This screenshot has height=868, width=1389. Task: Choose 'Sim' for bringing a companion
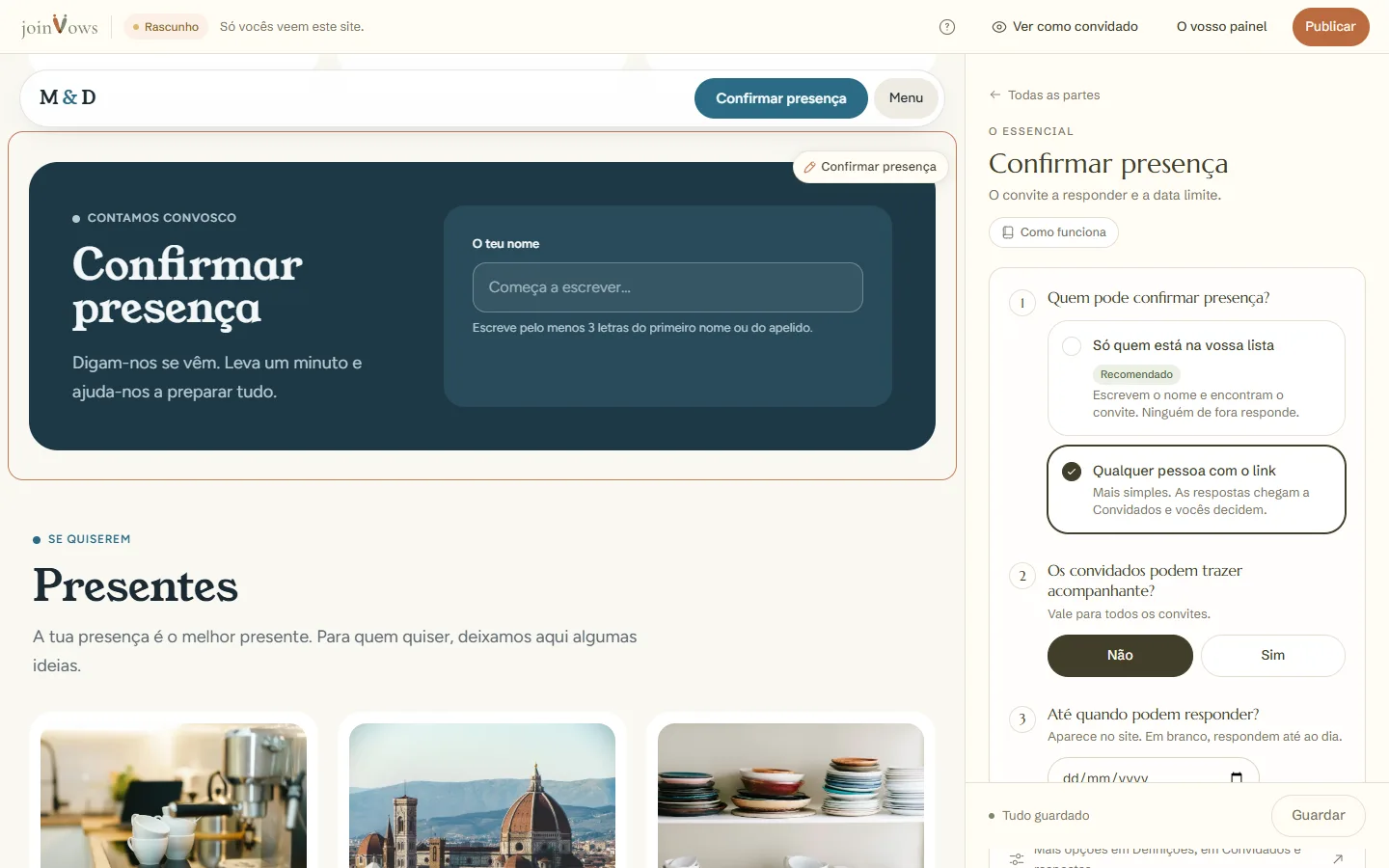(1272, 656)
